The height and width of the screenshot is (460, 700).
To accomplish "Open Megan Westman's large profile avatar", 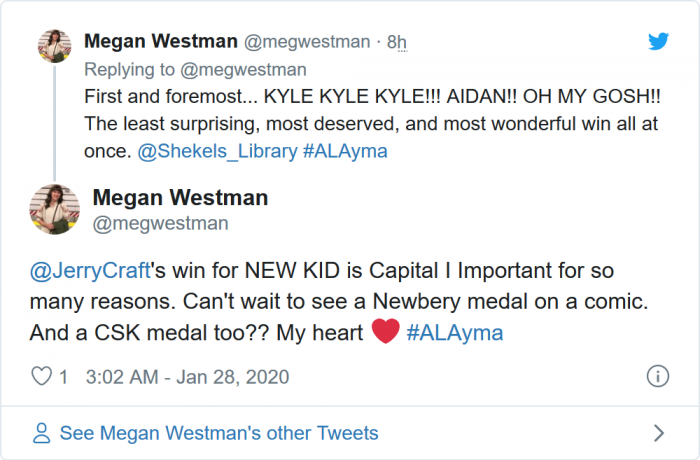I will click(x=56, y=210).
